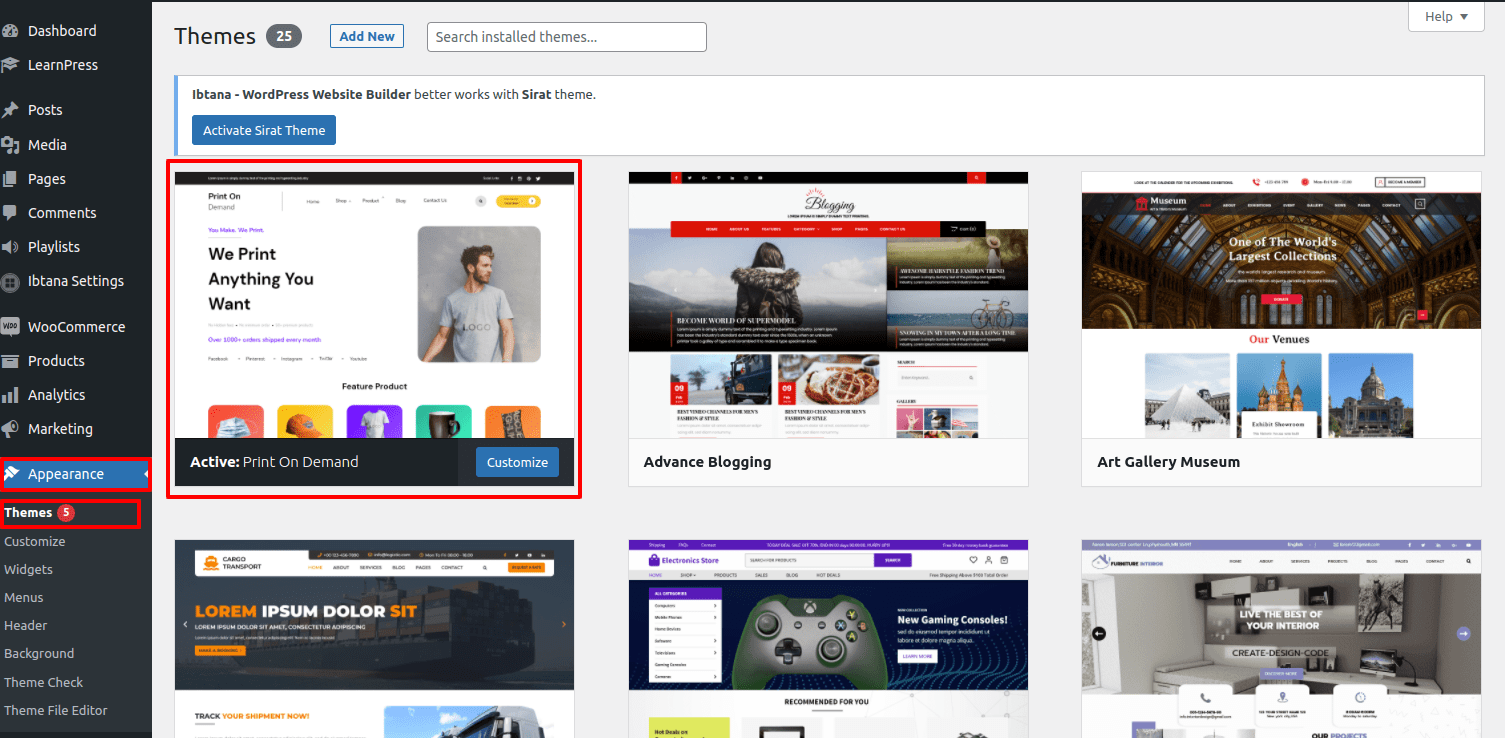The width and height of the screenshot is (1505, 738).
Task: Click the LearnPress graduation cap icon
Action: tap(10, 65)
